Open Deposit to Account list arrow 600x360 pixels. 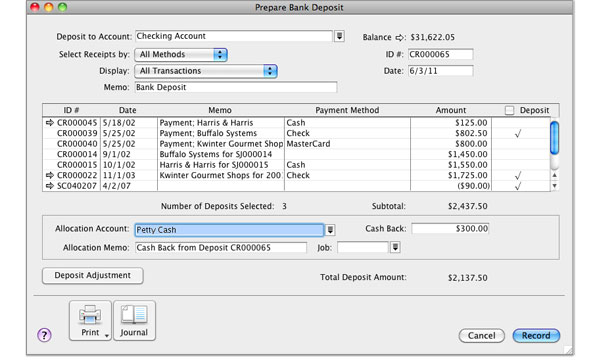tap(339, 36)
